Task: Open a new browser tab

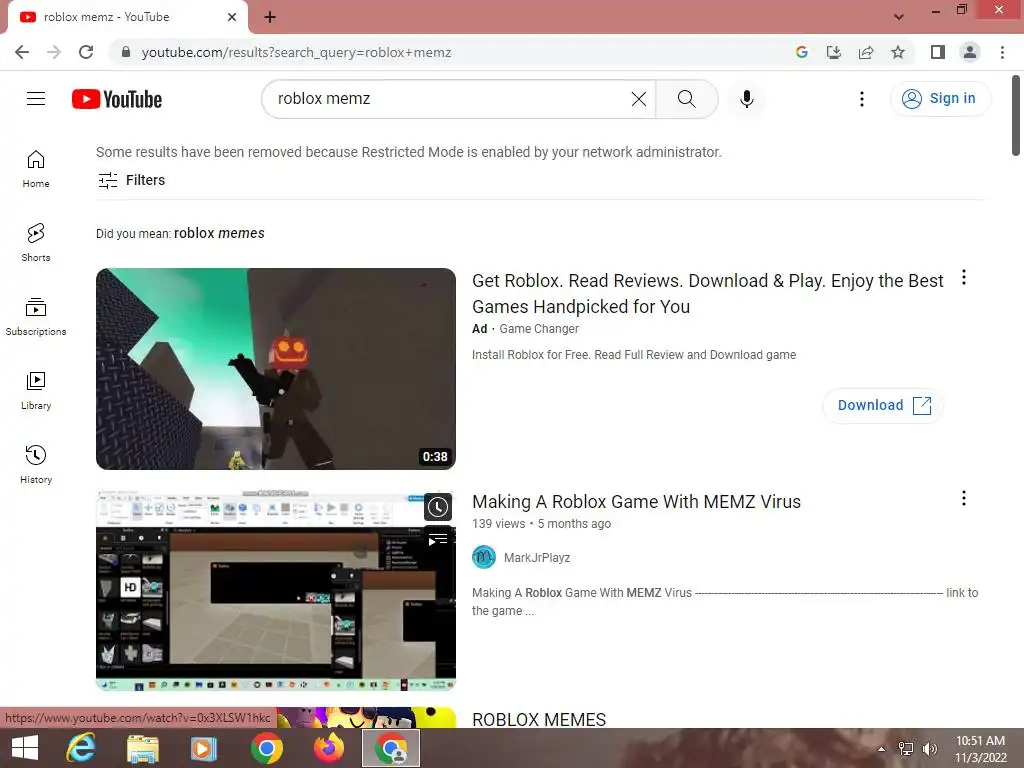Action: 270,17
